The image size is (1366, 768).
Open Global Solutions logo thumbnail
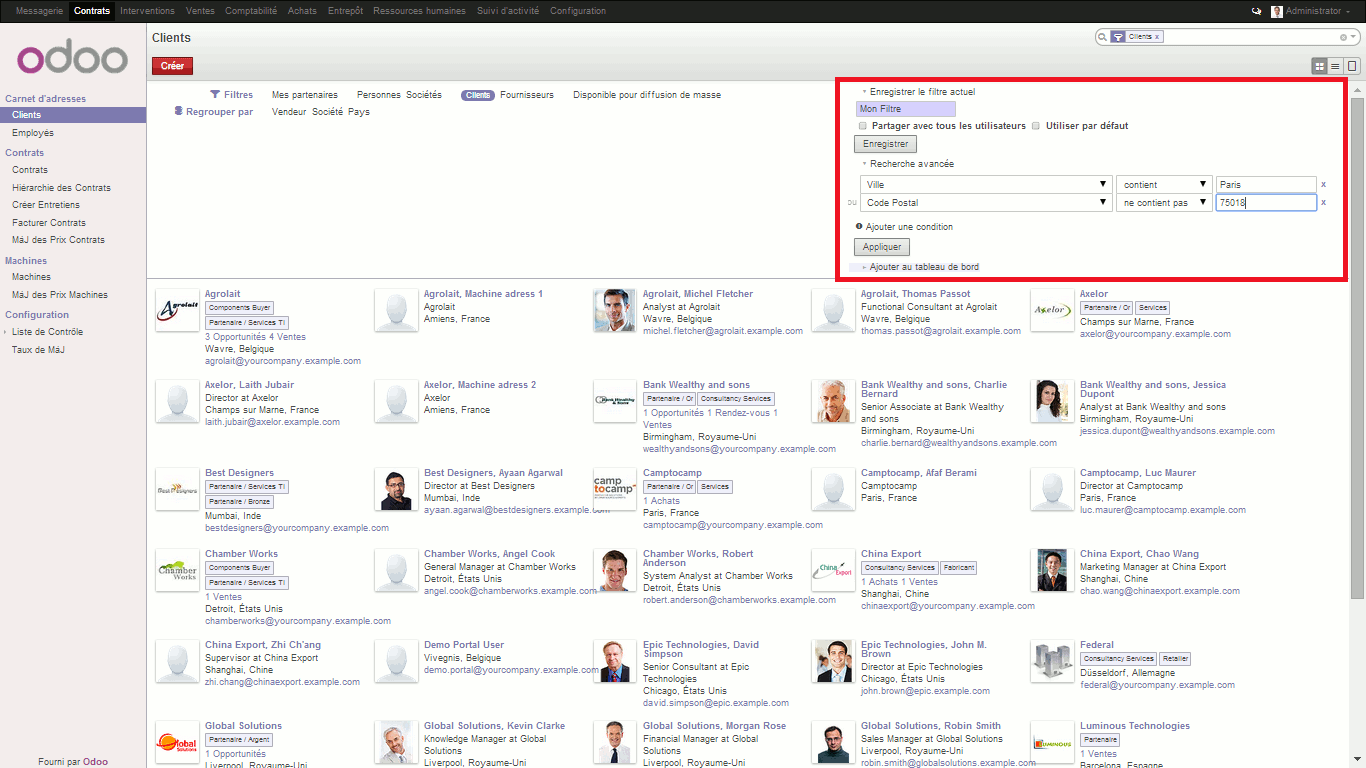(177, 742)
